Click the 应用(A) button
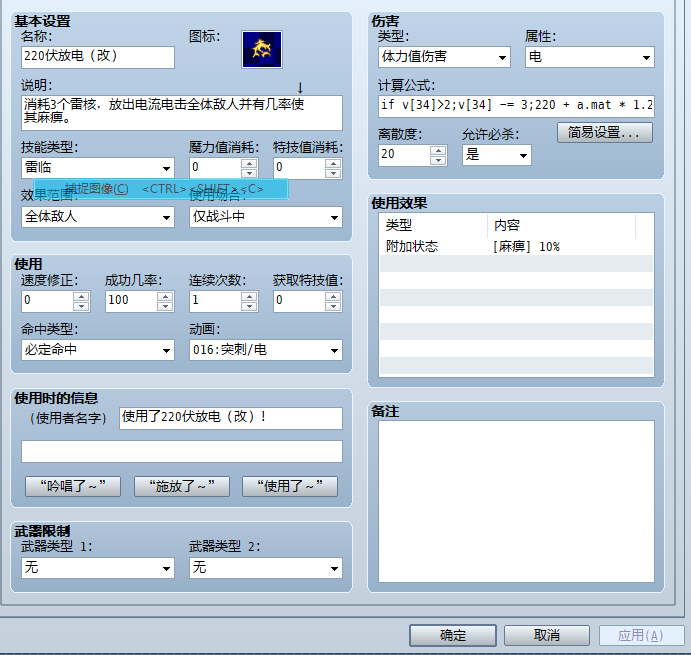This screenshot has width=691, height=655. point(641,635)
